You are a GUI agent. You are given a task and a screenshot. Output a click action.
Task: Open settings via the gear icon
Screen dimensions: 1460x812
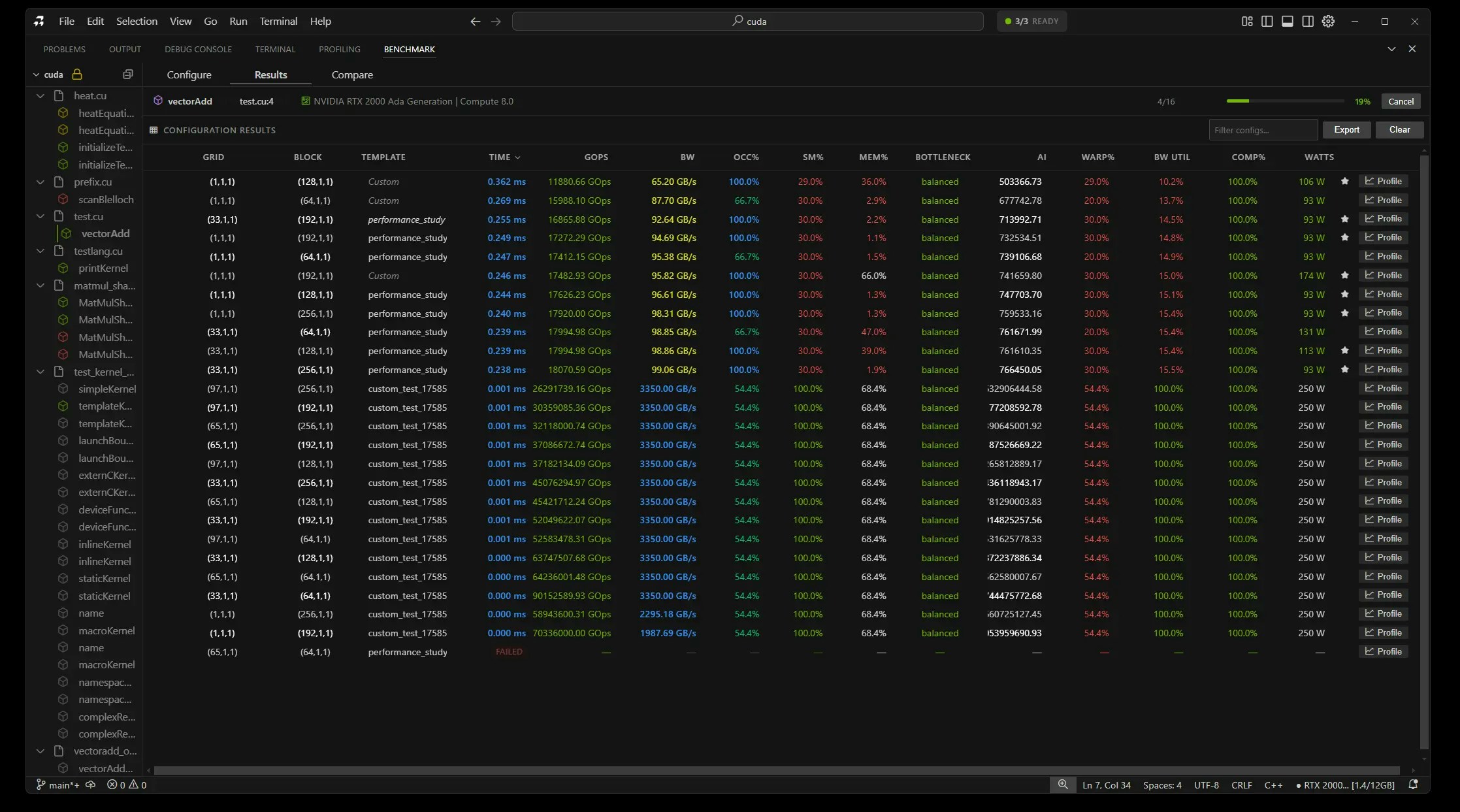[x=1328, y=21]
